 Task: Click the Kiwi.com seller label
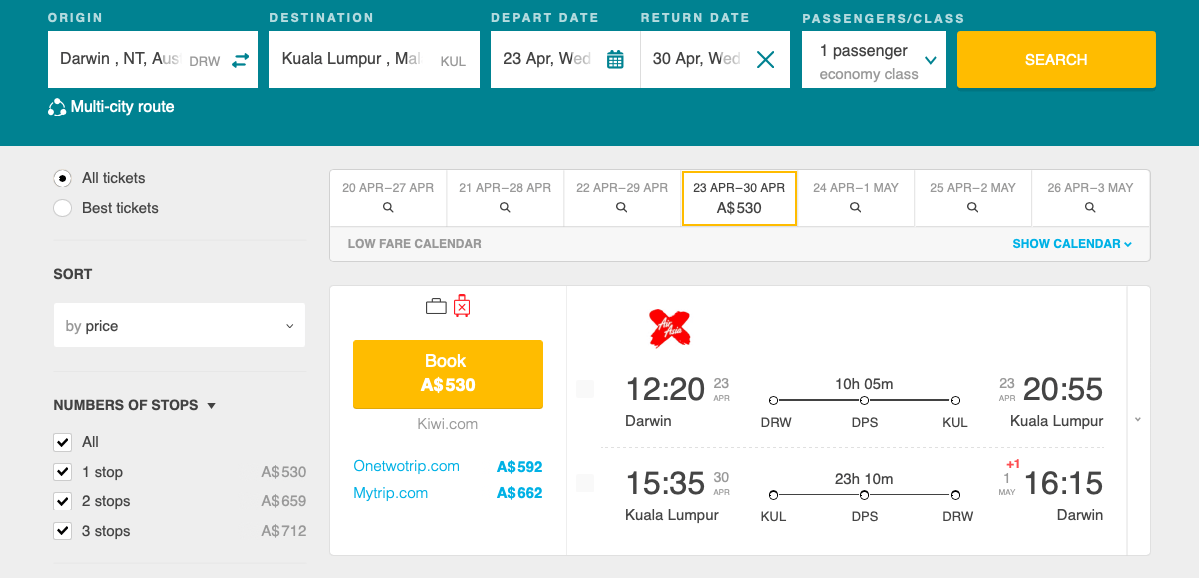[x=447, y=424]
